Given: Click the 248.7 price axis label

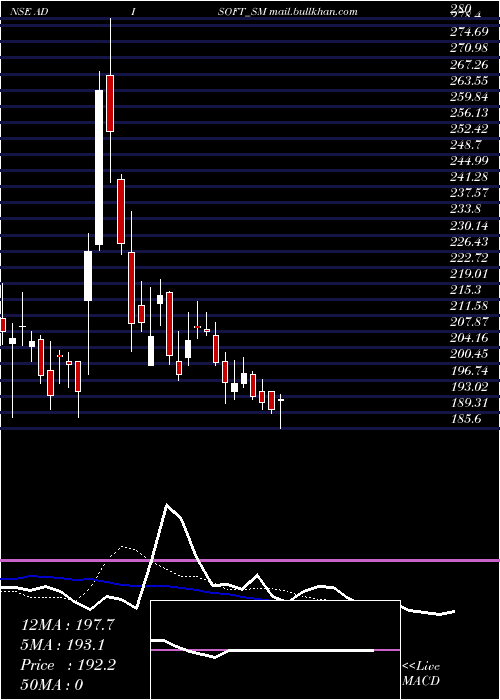Looking at the screenshot, I should coord(465,145).
